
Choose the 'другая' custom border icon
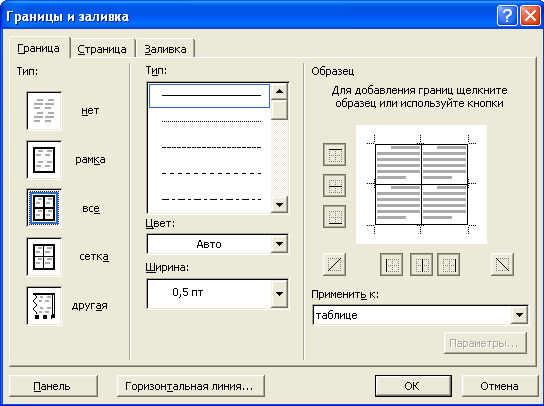[x=44, y=306]
